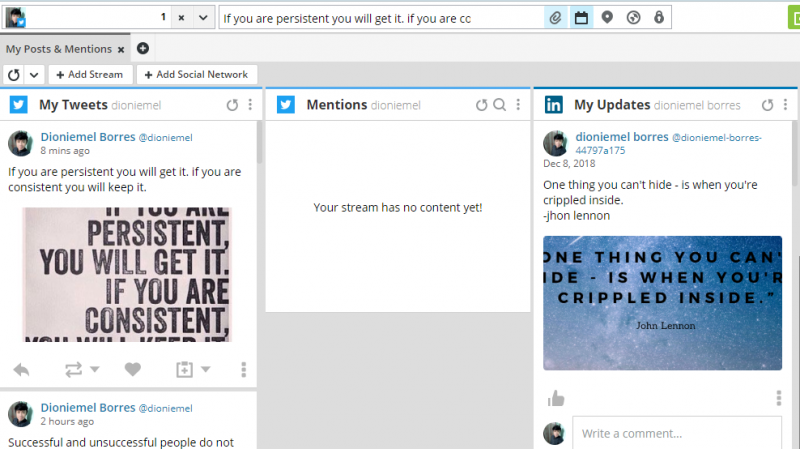Open the refresh interval dropdown arrow
This screenshot has height=449, width=800.
point(34,75)
